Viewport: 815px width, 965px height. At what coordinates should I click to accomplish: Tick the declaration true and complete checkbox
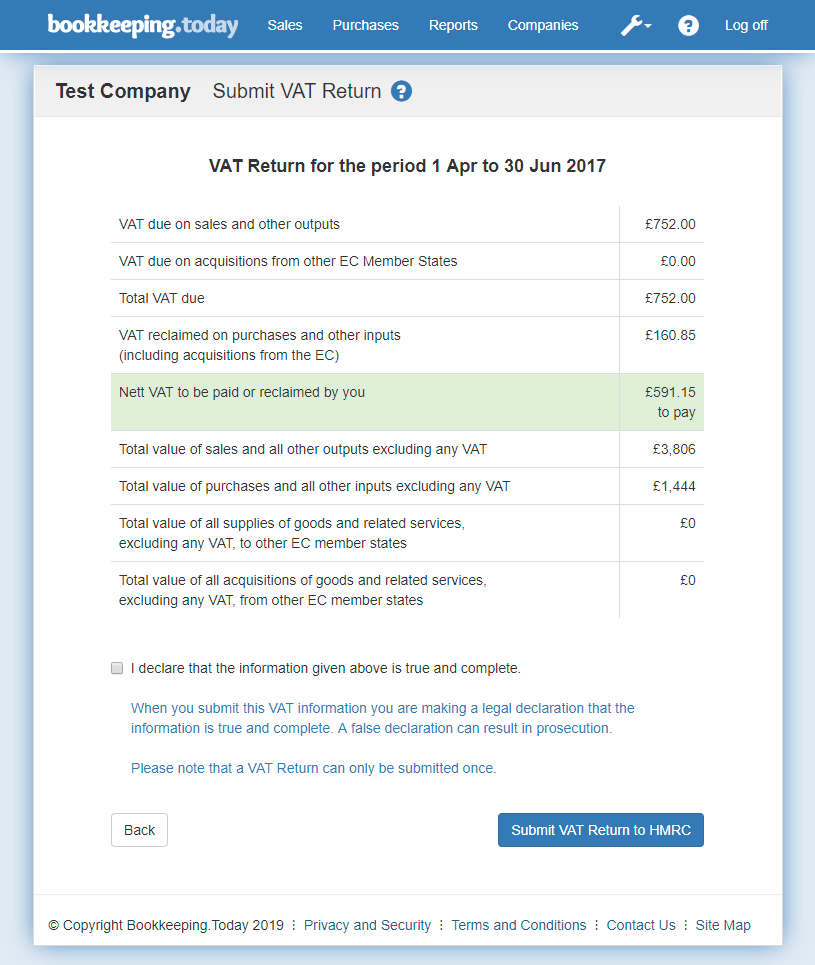click(x=117, y=668)
